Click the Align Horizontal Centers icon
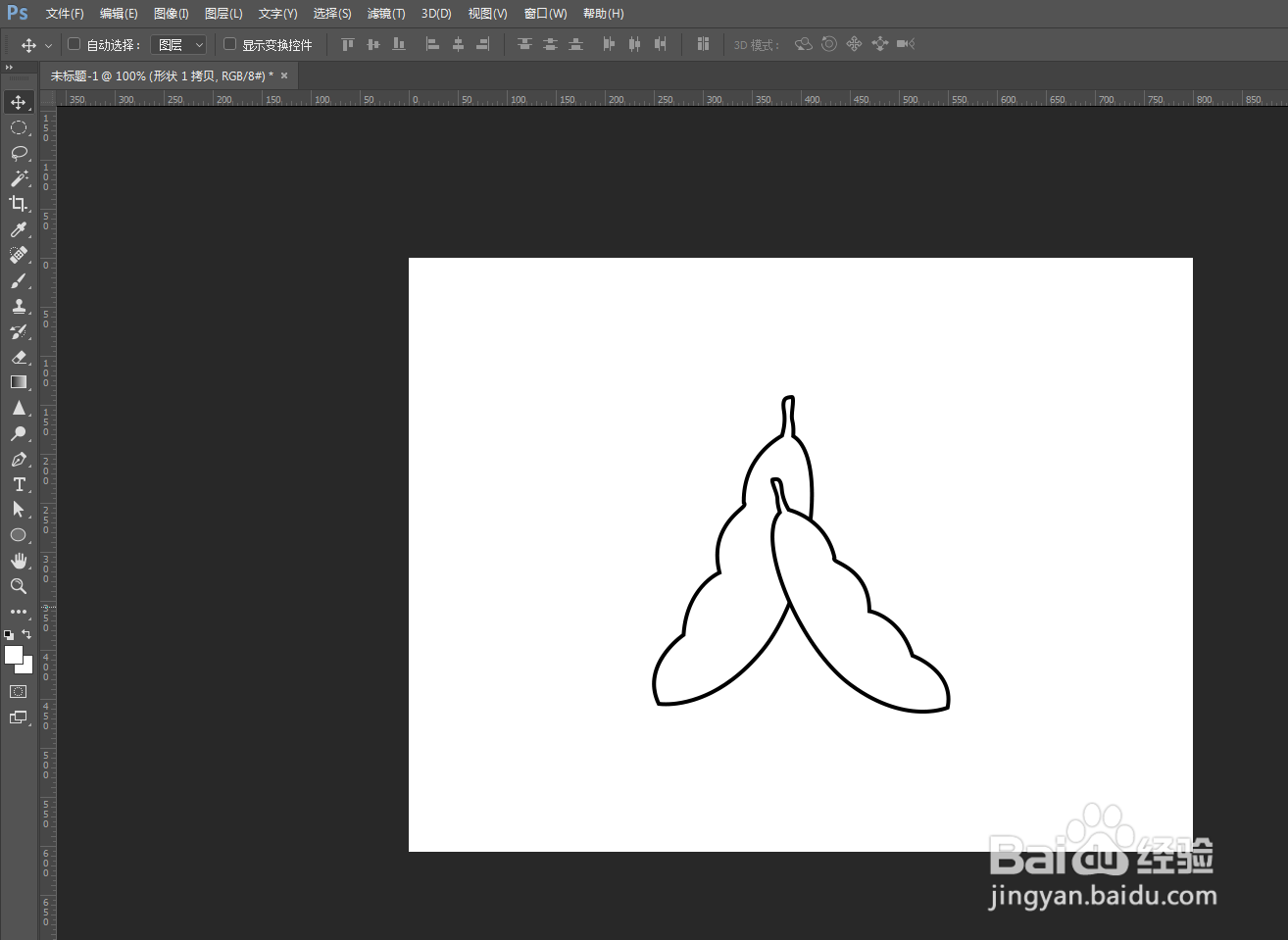The height and width of the screenshot is (940, 1288). (x=458, y=44)
